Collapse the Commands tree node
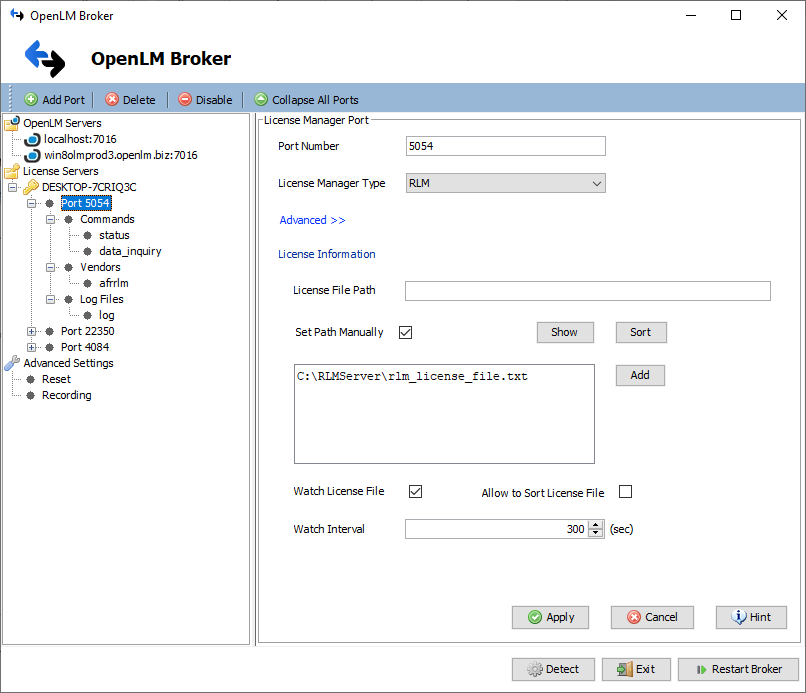Viewport: 806px width, 693px height. point(51,219)
